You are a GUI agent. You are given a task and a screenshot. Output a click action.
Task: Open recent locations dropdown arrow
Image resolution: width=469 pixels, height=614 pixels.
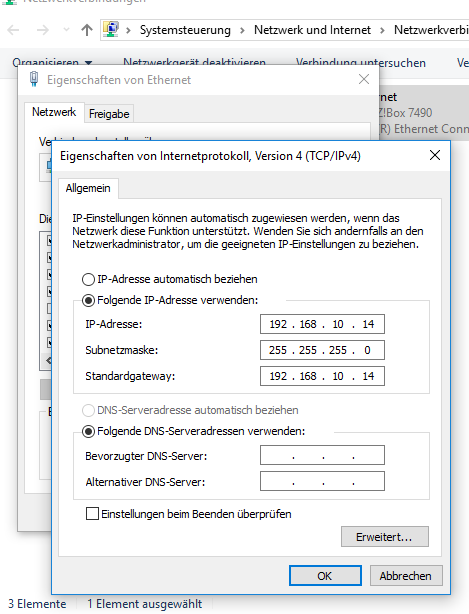[66, 30]
